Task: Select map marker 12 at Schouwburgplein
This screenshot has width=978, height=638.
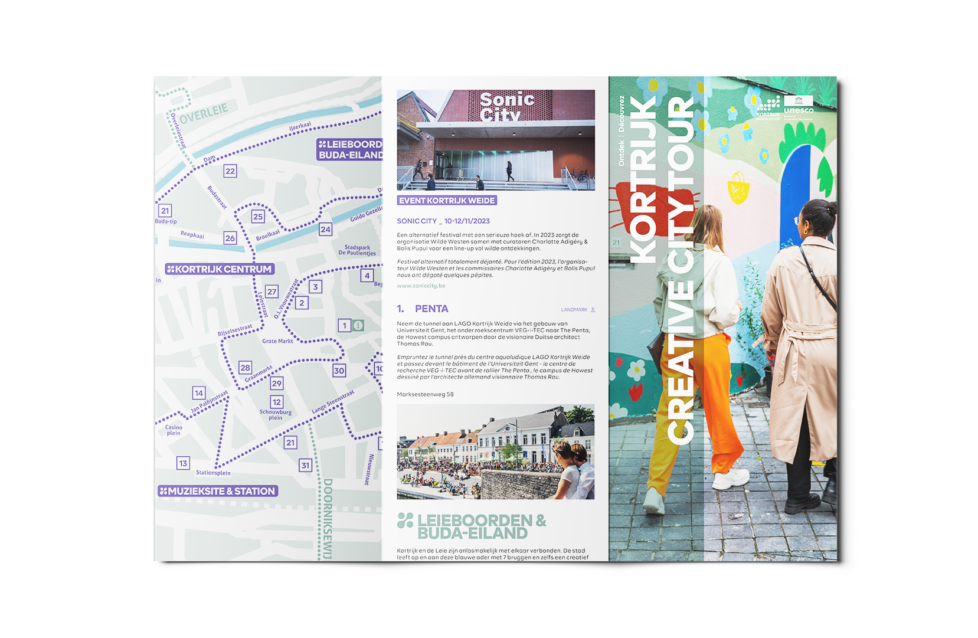Action: coord(276,402)
